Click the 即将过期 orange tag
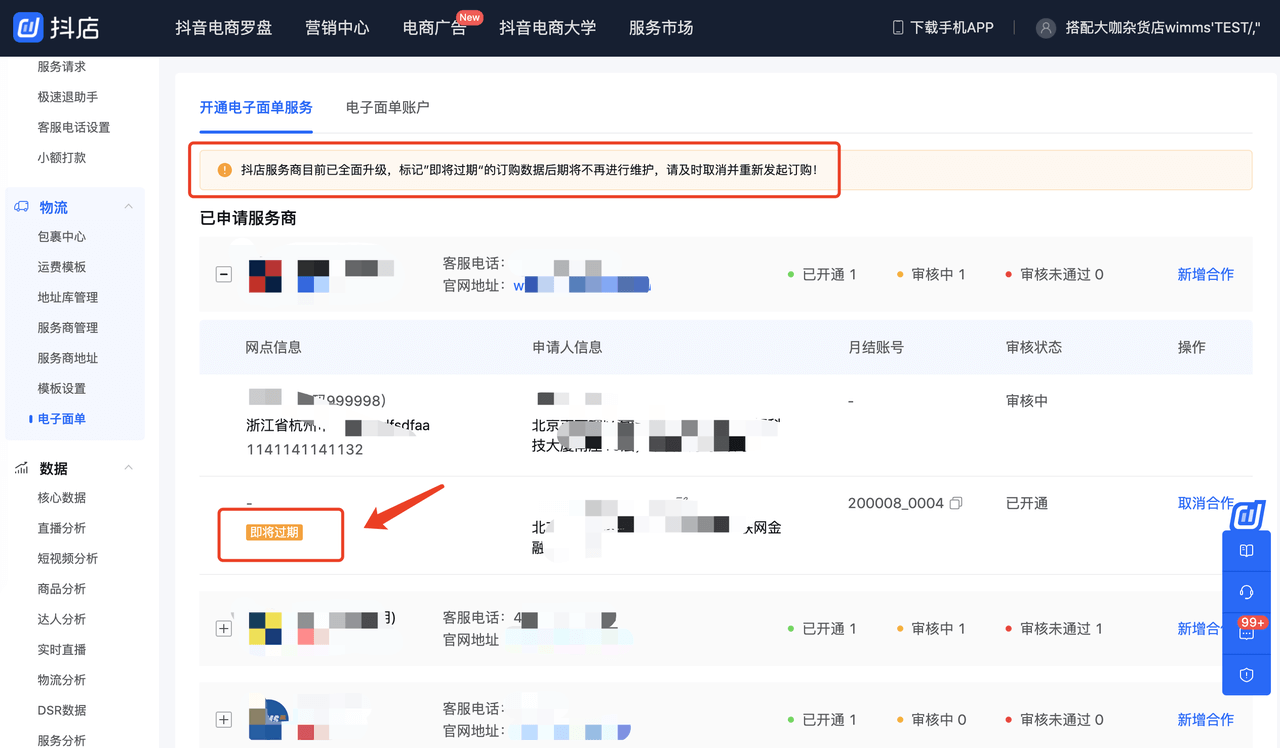 pyautogui.click(x=274, y=532)
